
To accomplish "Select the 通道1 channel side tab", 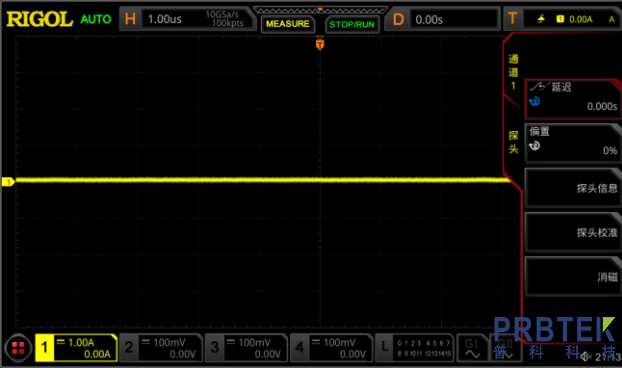I will tap(513, 72).
